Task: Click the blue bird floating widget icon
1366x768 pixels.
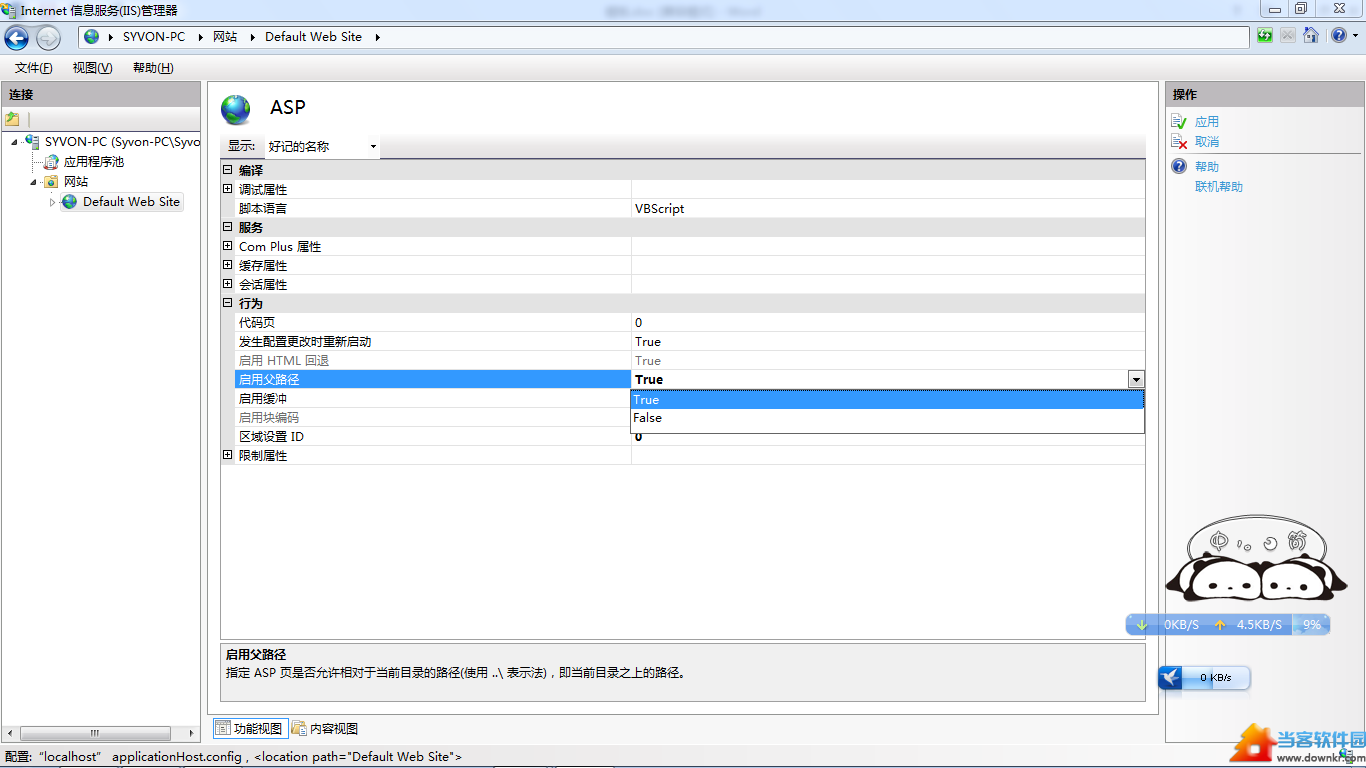Action: [x=1171, y=678]
